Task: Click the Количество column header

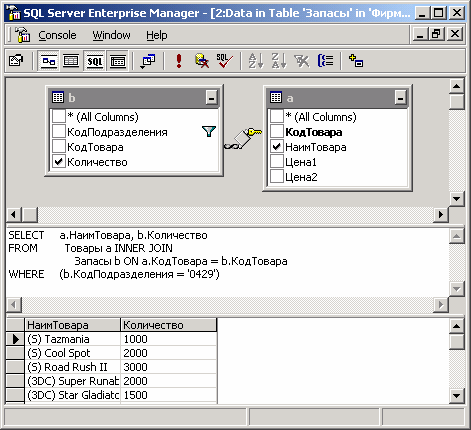Action: 169,325
